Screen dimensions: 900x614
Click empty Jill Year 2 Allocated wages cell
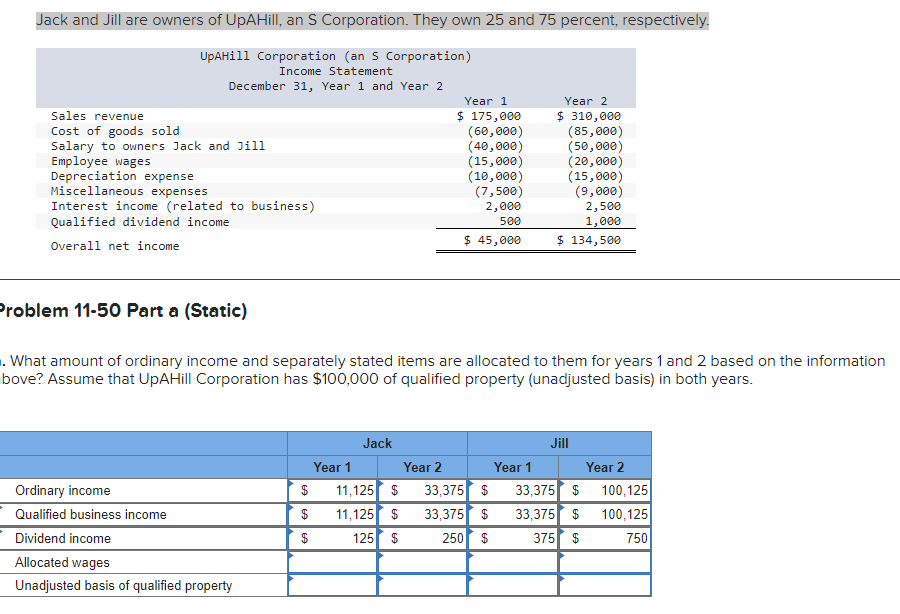point(605,562)
